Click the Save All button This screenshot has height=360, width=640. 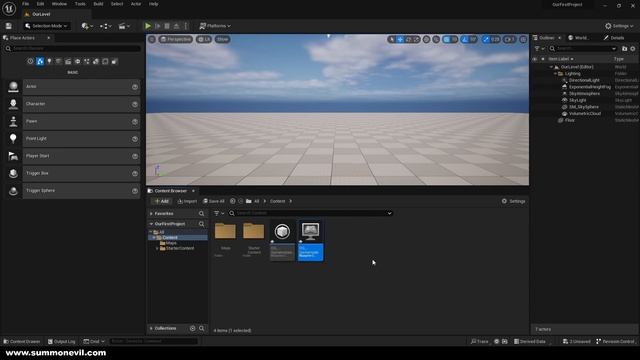[214, 201]
